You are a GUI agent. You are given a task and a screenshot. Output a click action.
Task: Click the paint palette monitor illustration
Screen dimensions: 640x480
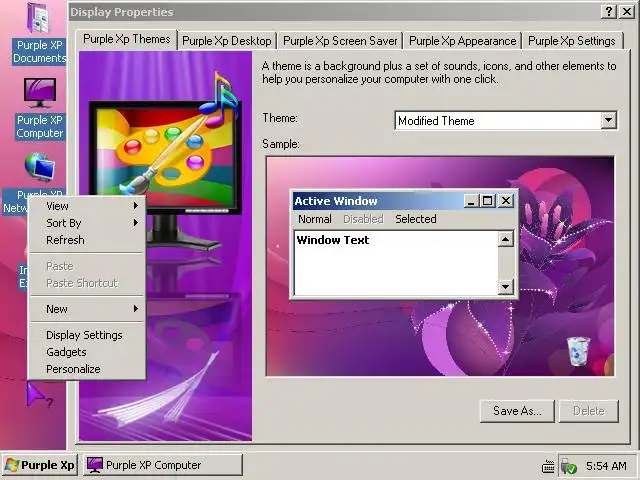tap(165, 159)
